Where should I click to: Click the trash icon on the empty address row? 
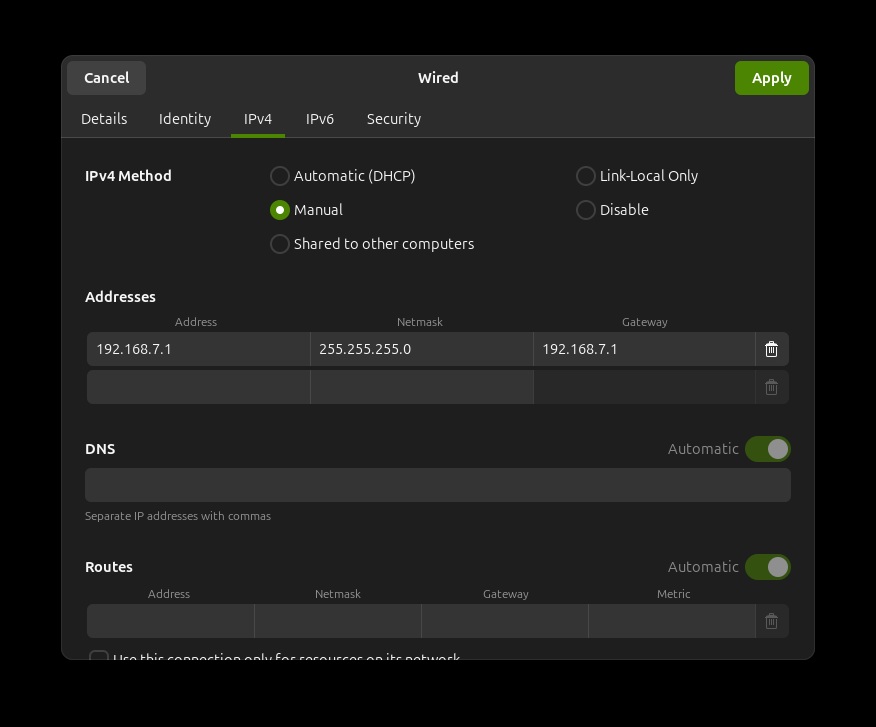click(771, 387)
